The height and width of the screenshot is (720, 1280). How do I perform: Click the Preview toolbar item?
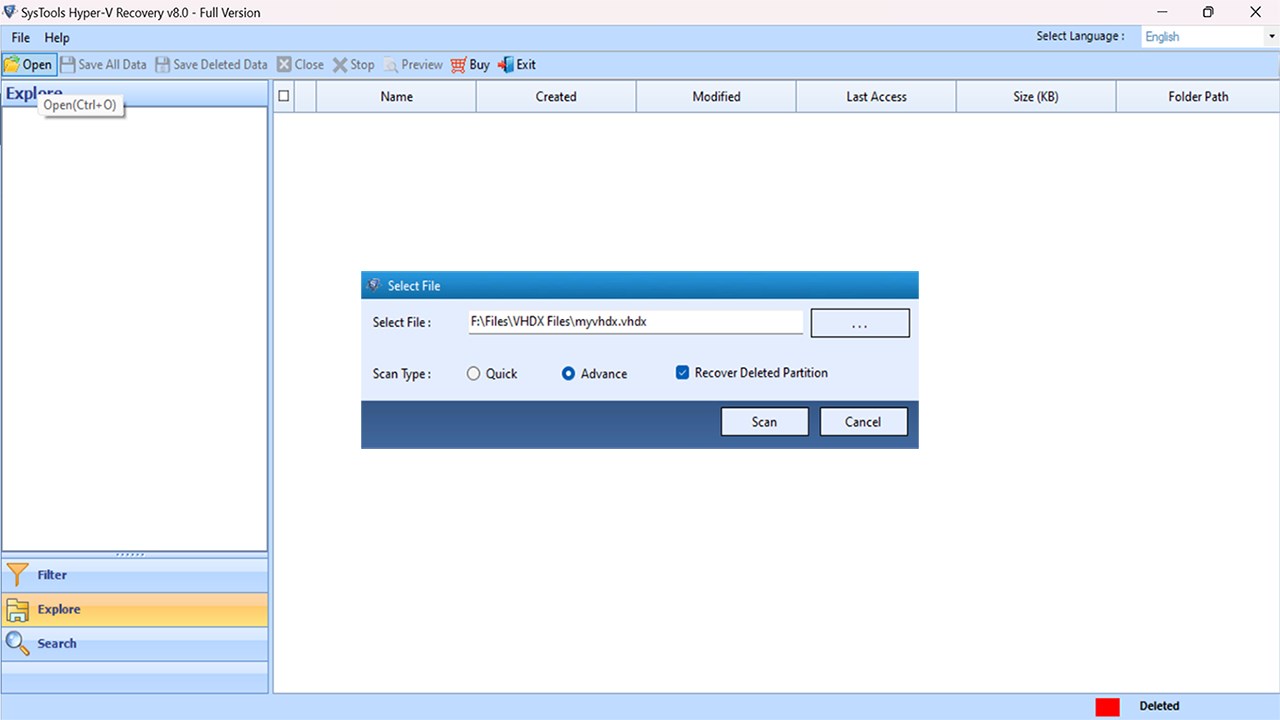point(413,64)
